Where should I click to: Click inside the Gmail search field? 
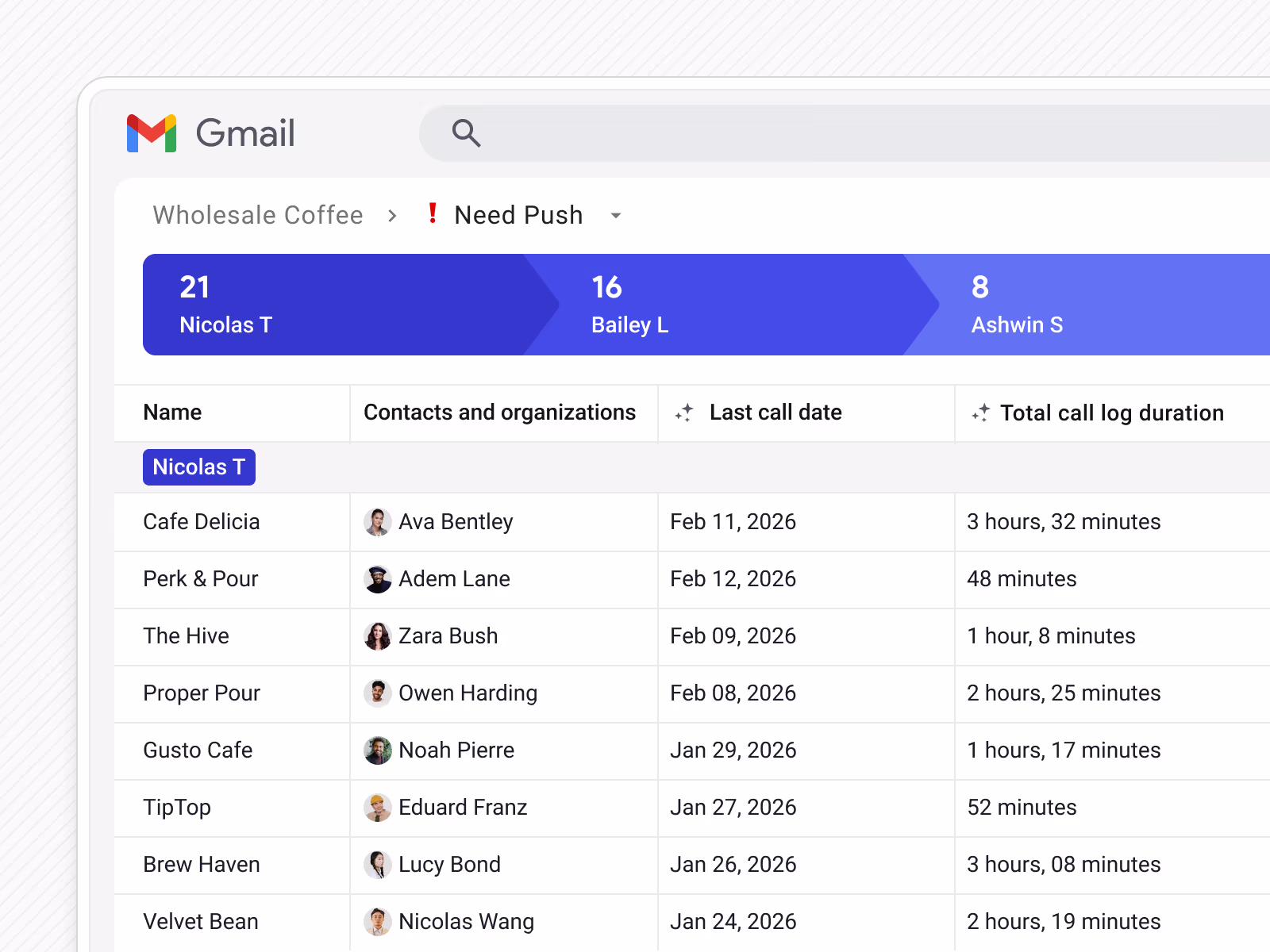point(845,133)
